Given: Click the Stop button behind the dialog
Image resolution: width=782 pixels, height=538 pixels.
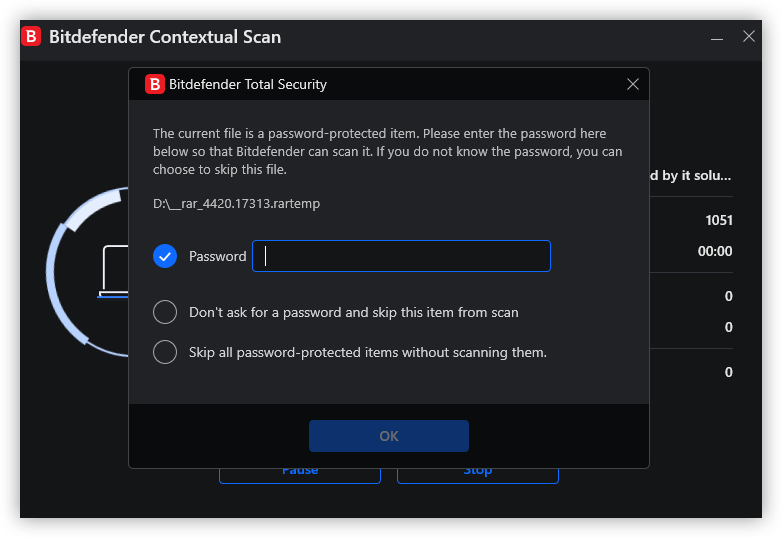Looking at the screenshot, I should pyautogui.click(x=478, y=476).
